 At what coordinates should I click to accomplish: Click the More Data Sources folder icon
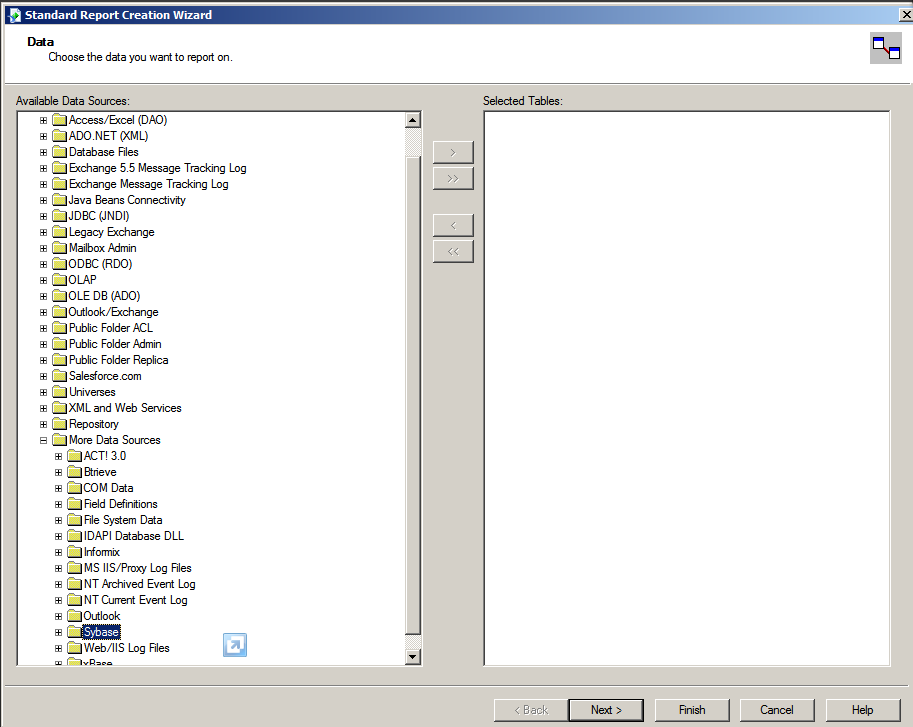(x=59, y=440)
